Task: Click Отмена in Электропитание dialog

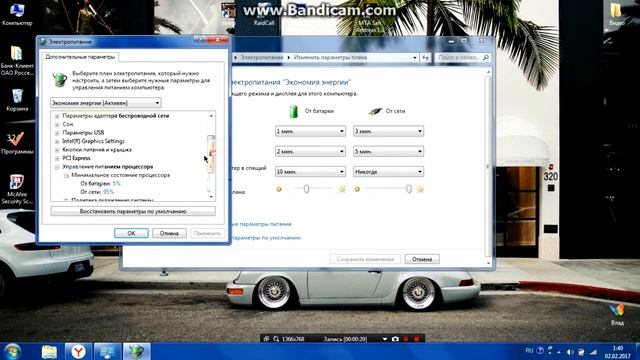Action: coord(169,233)
